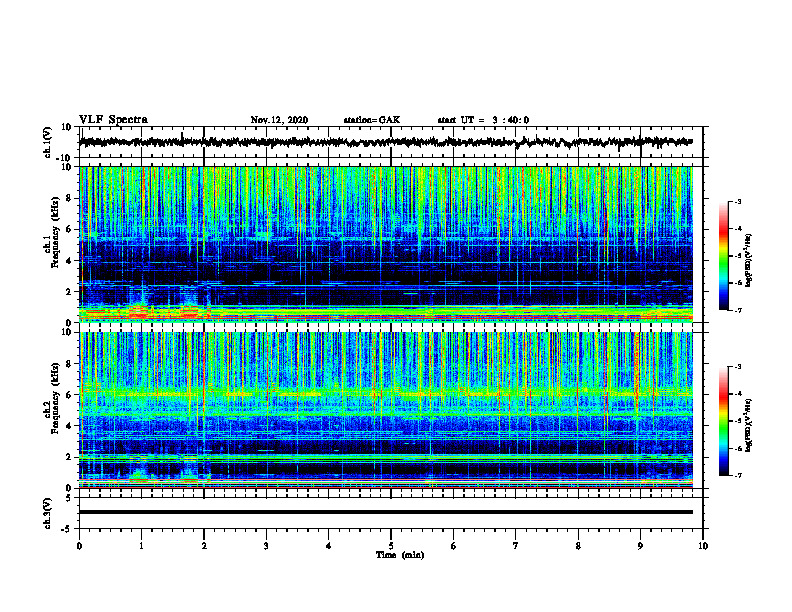792x612 pixels.
Task: Click the "ch.3(V)" axis label
Action: coord(48,513)
